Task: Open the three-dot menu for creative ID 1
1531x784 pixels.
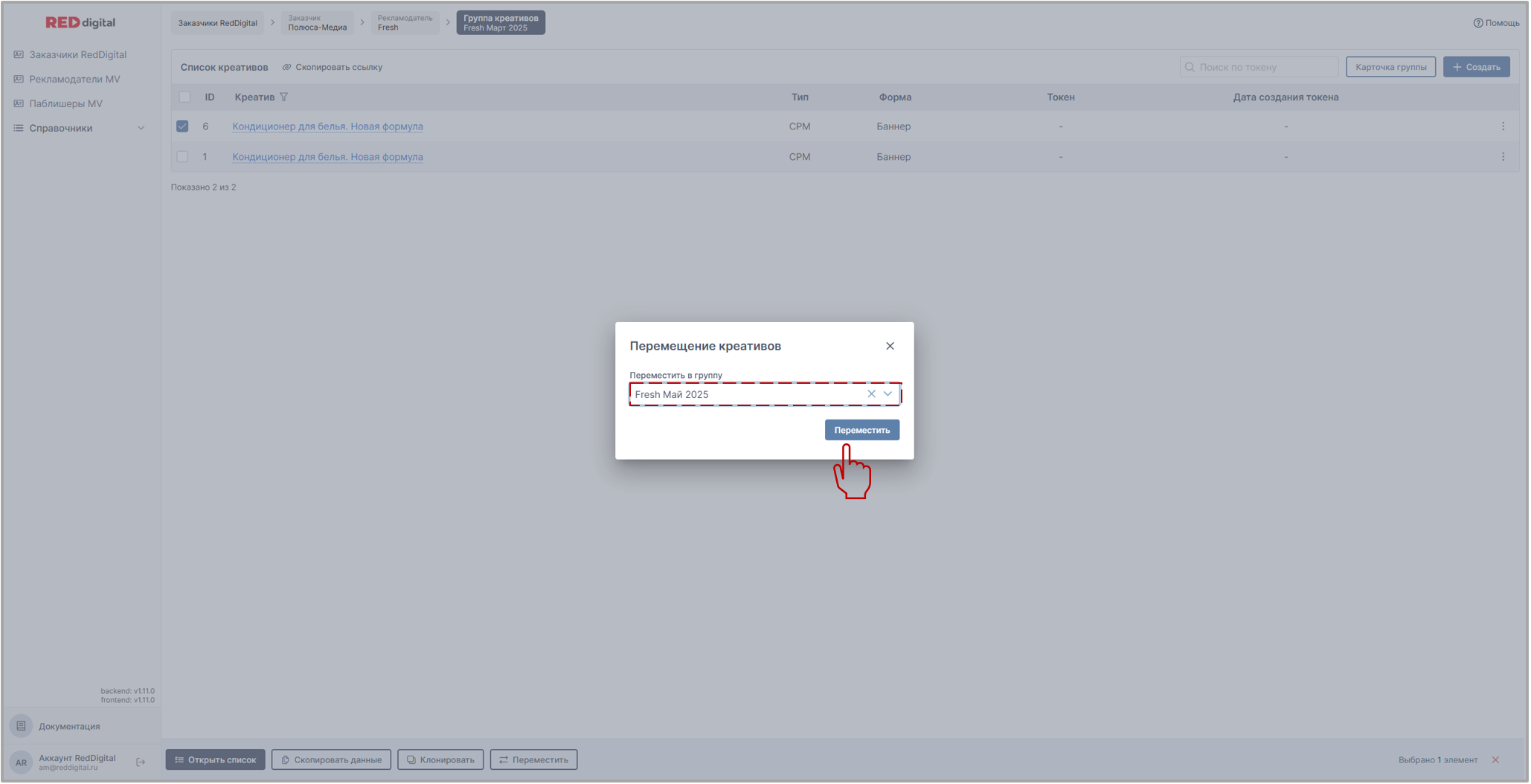Action: (1503, 157)
